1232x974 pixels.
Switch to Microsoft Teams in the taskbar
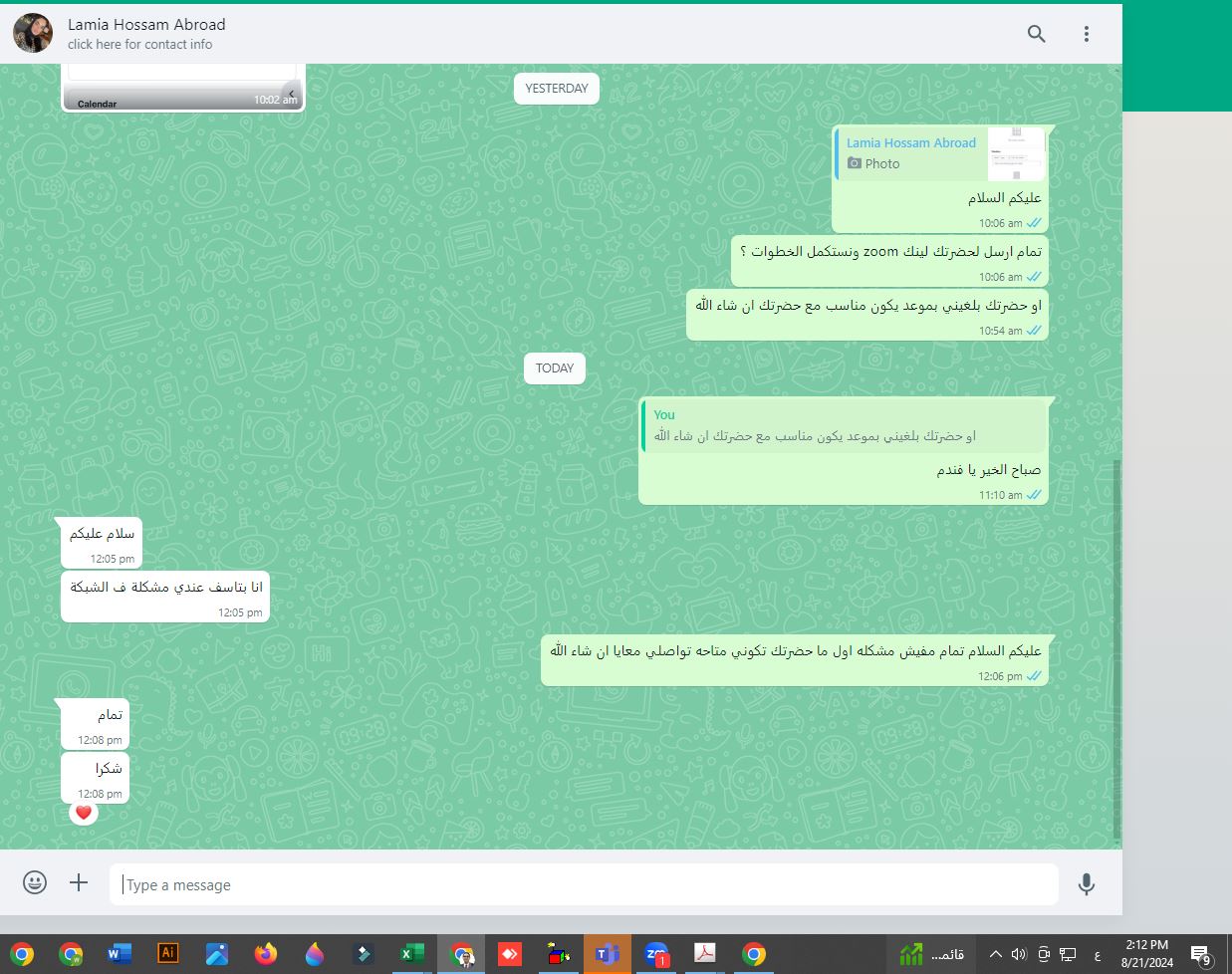[608, 954]
